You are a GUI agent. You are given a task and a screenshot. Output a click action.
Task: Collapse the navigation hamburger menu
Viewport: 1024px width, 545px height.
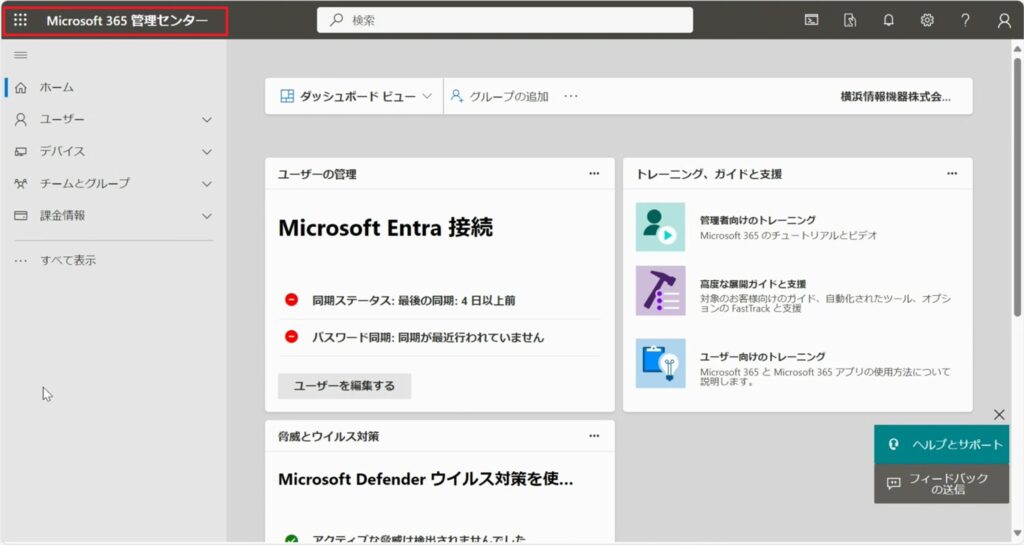tap(21, 55)
